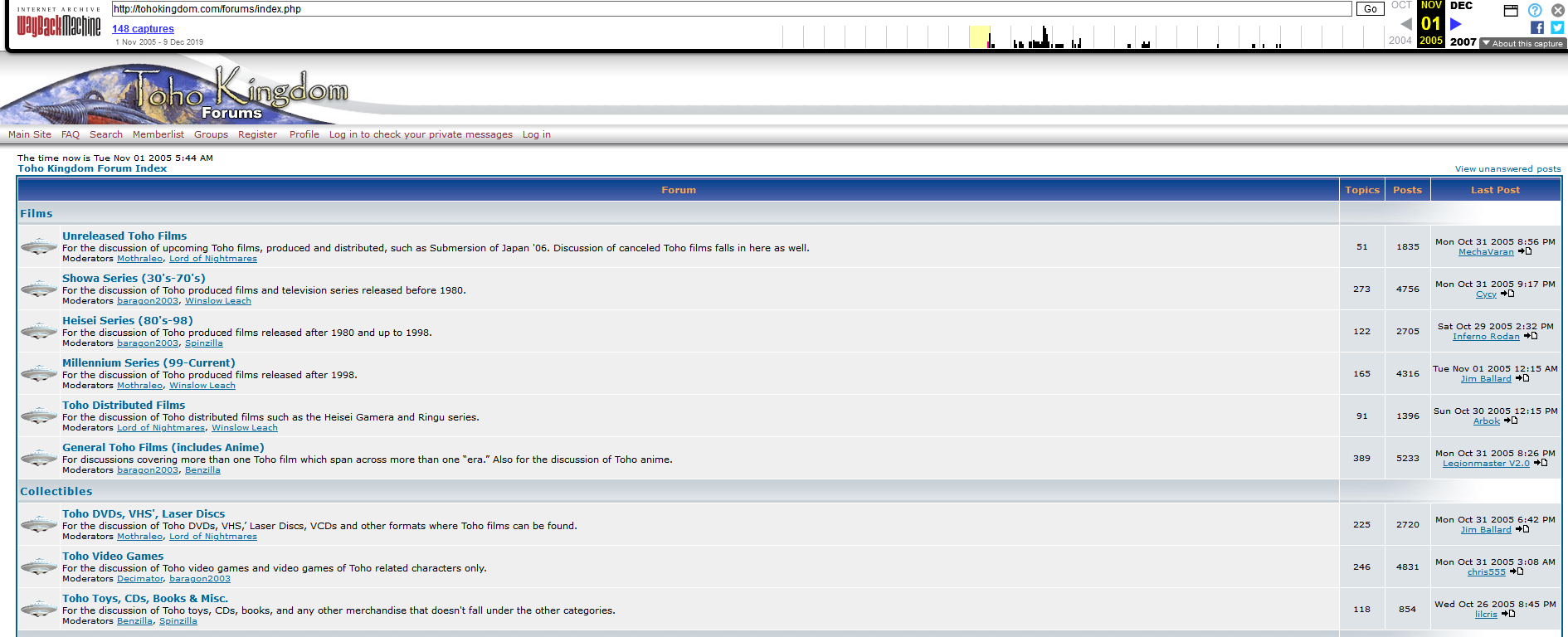Click forum status icon for Millennium Series
This screenshot has height=637, width=1568.
pyautogui.click(x=38, y=373)
